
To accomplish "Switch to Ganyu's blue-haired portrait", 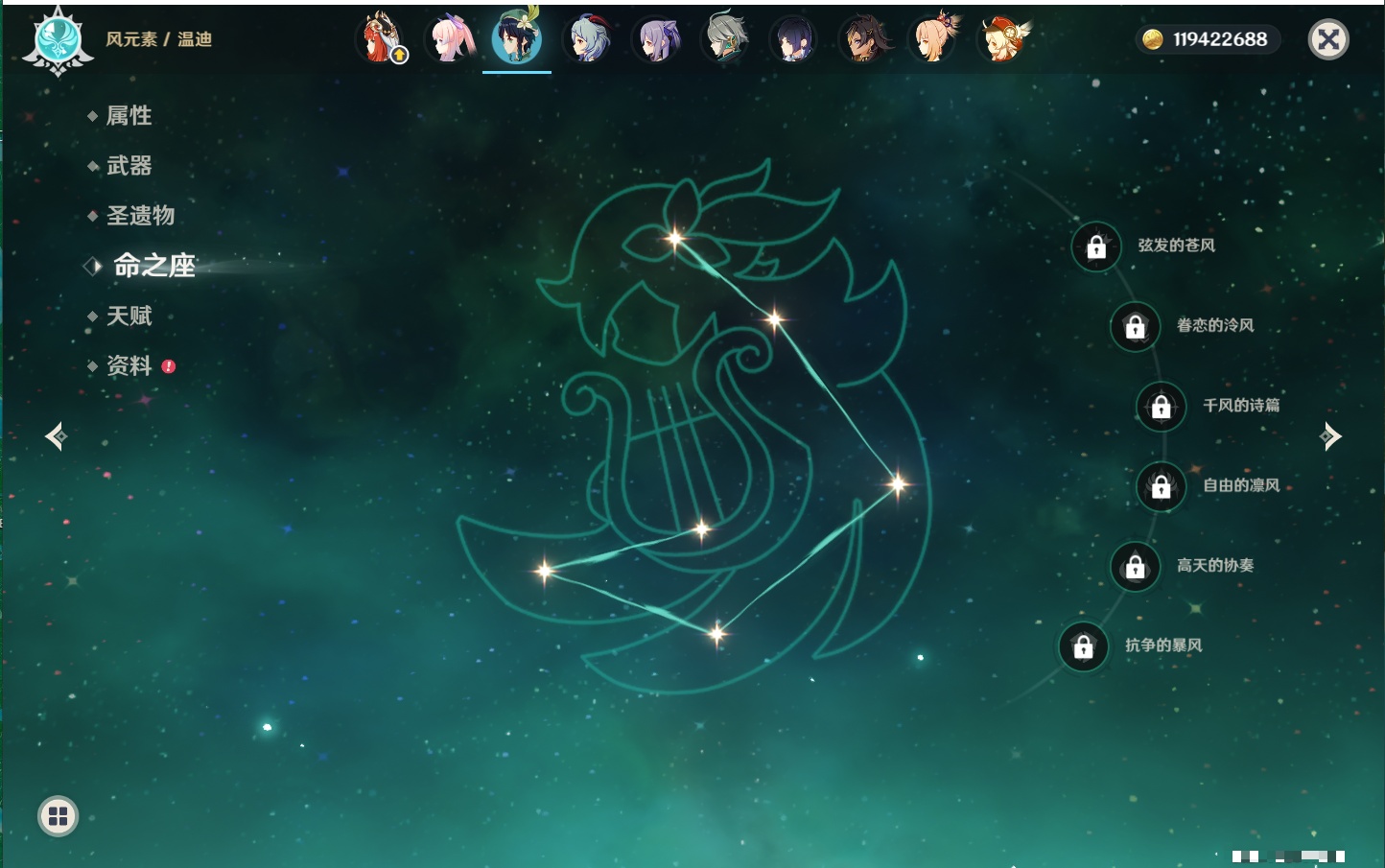I will (x=588, y=39).
